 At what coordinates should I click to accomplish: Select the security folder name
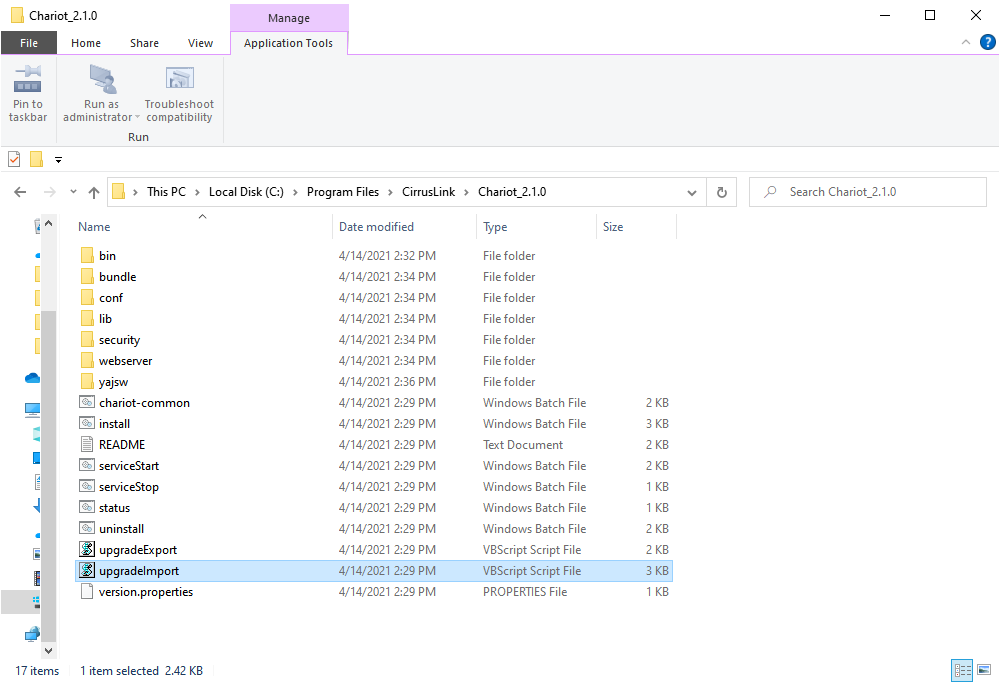tap(119, 340)
